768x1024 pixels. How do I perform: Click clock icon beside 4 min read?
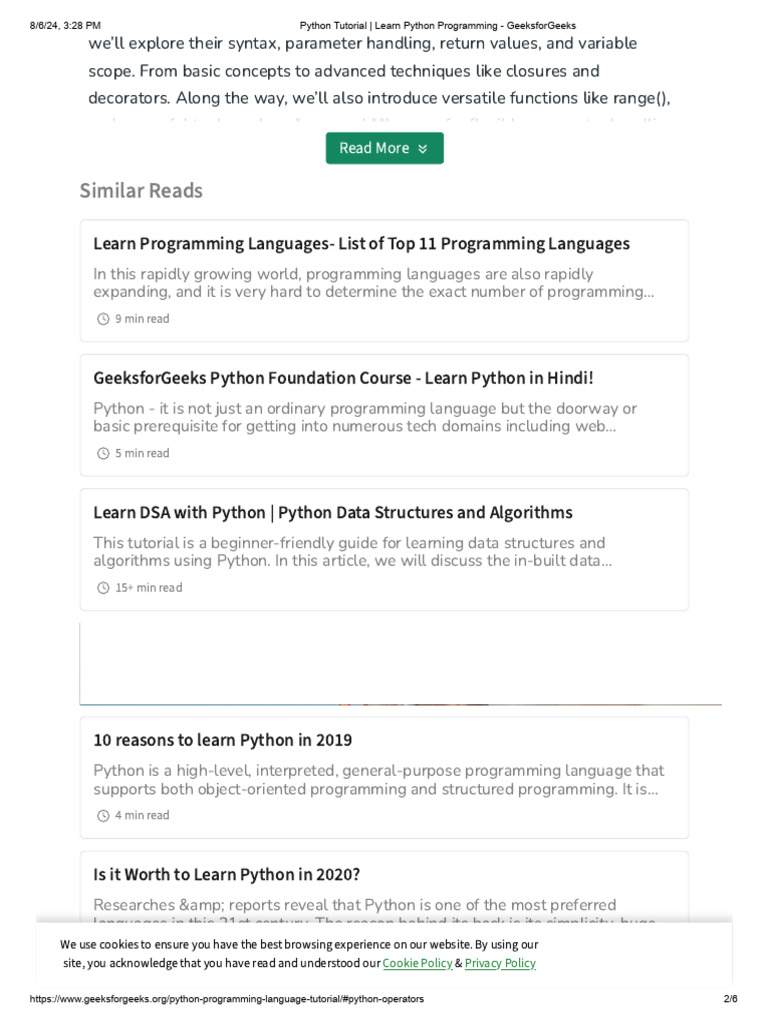(x=102, y=815)
